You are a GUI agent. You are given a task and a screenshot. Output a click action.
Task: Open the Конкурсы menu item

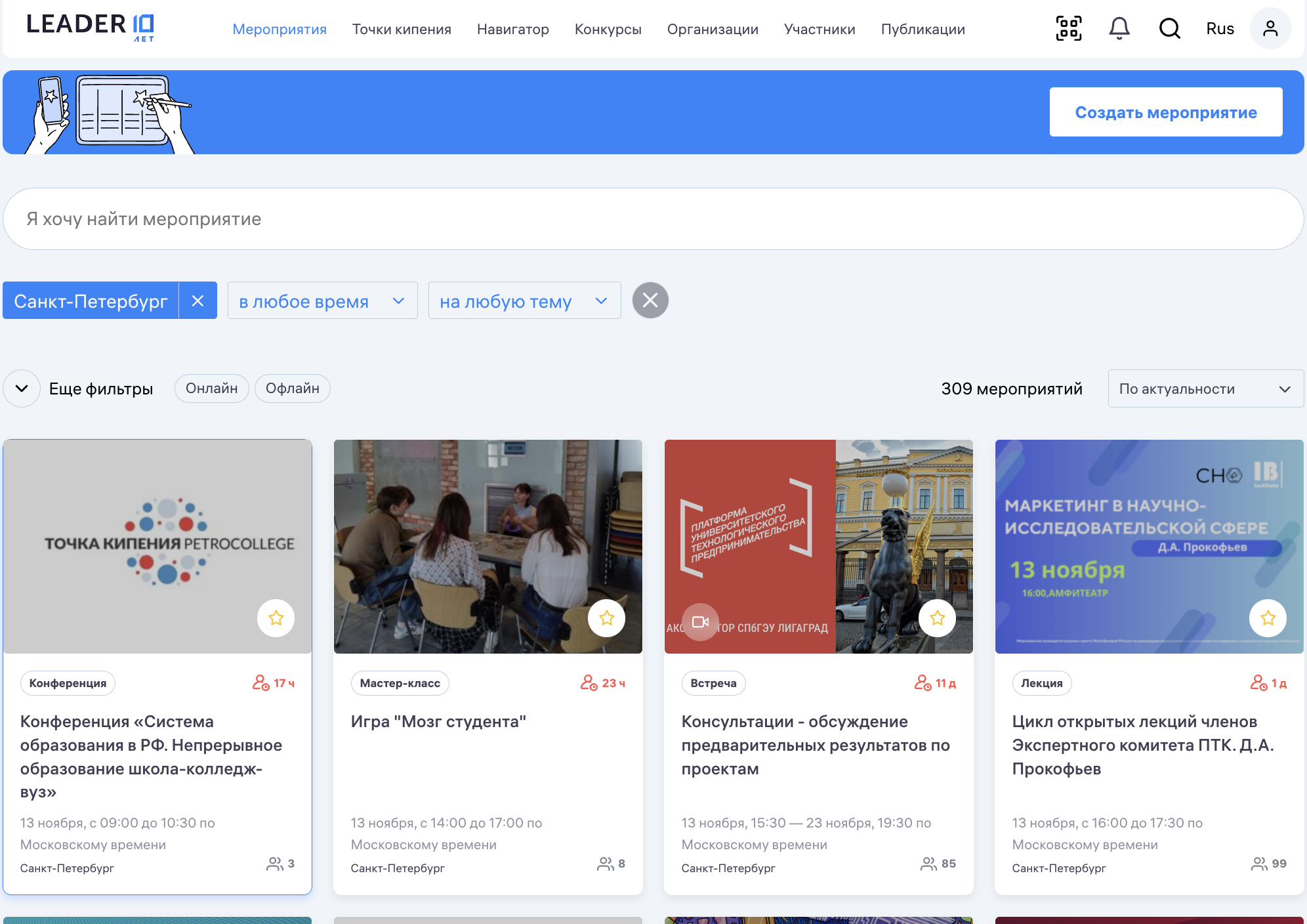608,29
